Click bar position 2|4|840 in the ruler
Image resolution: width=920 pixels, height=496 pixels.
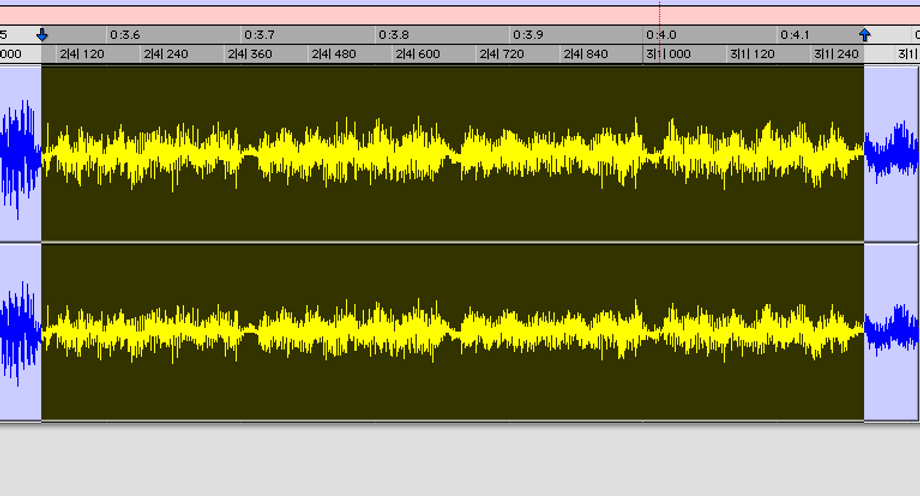tap(585, 54)
